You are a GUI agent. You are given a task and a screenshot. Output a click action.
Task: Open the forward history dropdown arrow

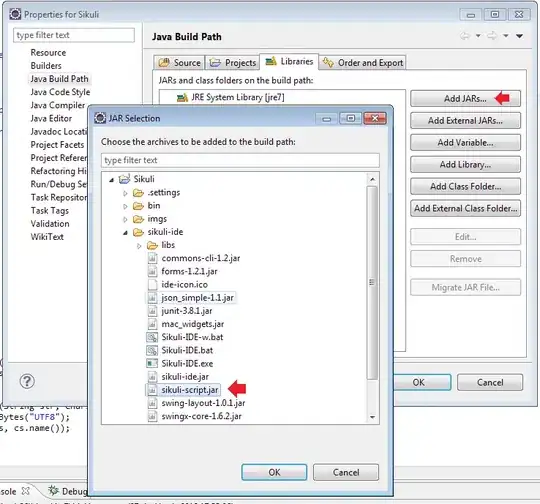point(506,36)
